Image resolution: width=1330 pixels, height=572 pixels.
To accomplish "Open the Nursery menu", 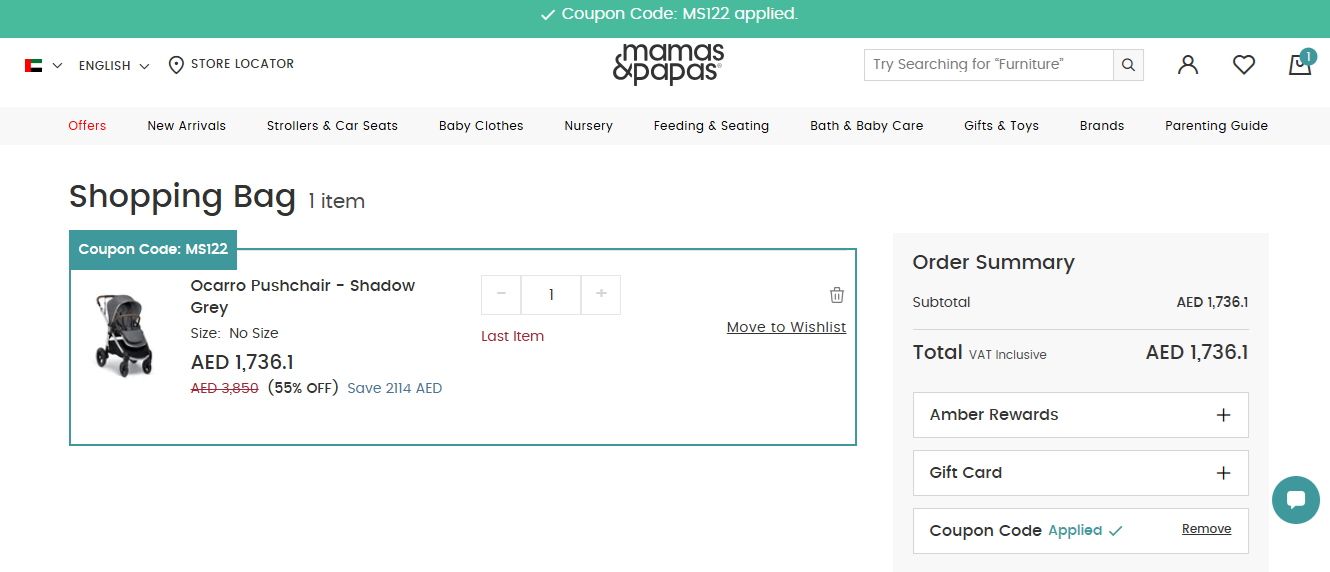I will point(589,126).
